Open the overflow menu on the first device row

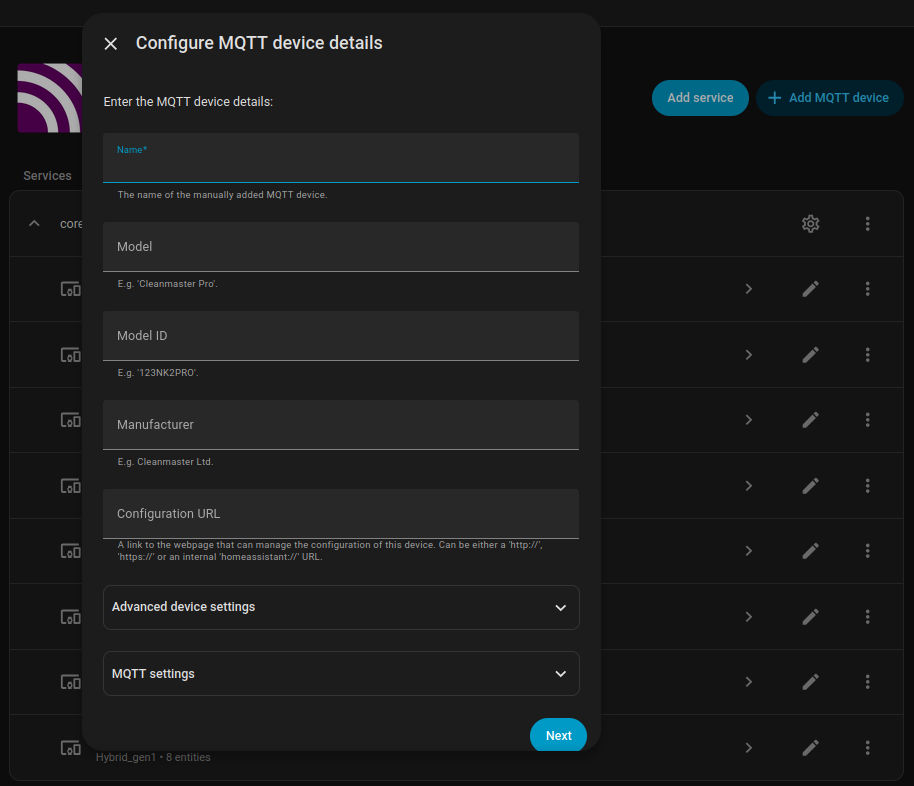pyautogui.click(x=867, y=289)
